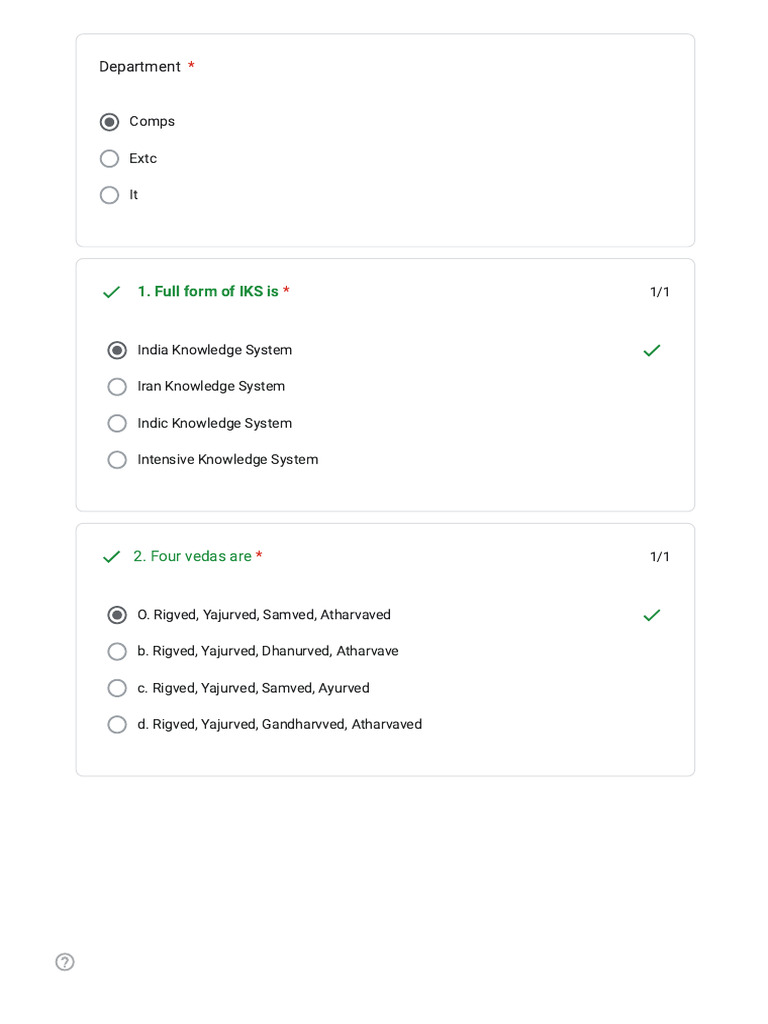Click the Department question label
The image size is (768, 1024).
click(140, 67)
